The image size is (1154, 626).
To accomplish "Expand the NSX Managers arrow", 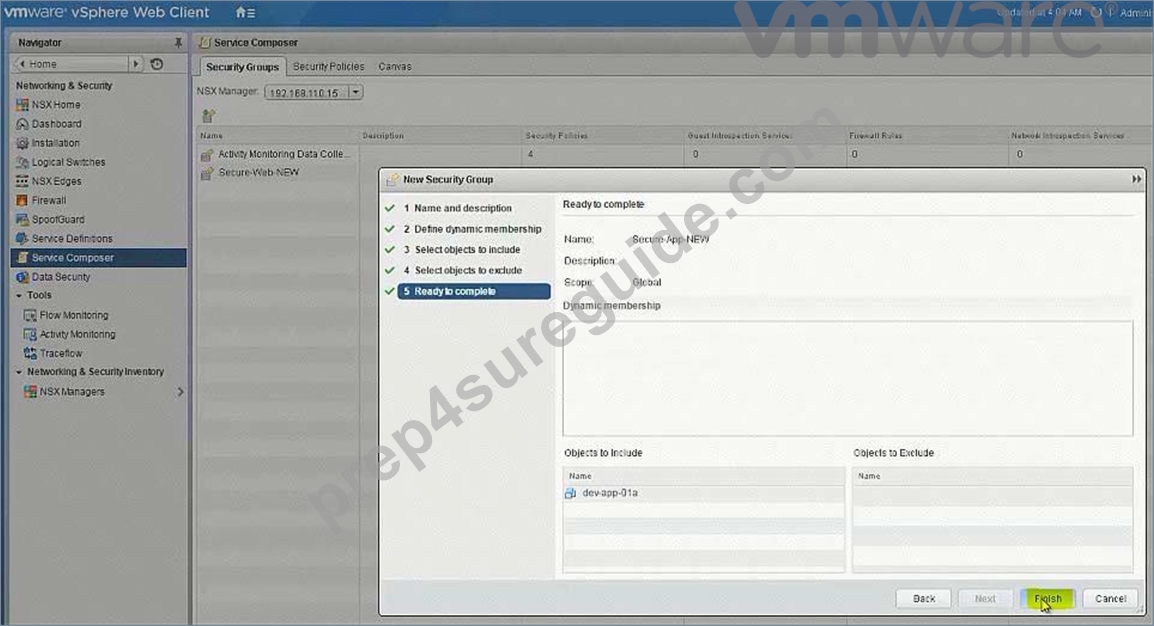I will pyautogui.click(x=180, y=392).
